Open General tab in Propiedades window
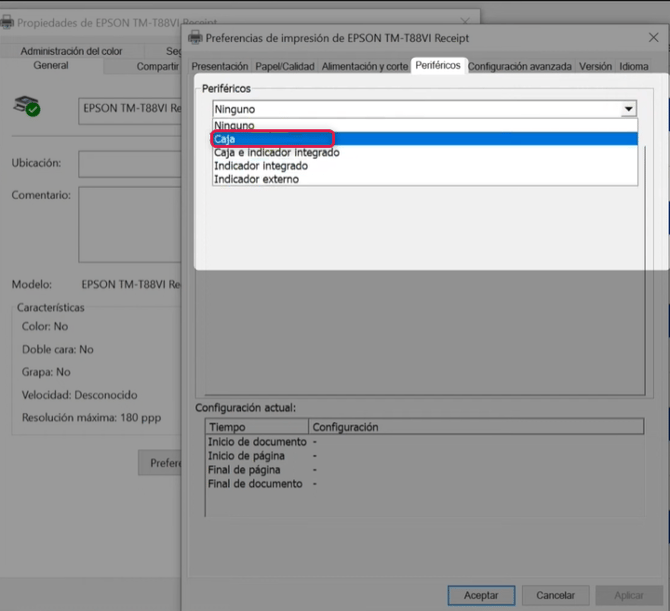 [51, 65]
